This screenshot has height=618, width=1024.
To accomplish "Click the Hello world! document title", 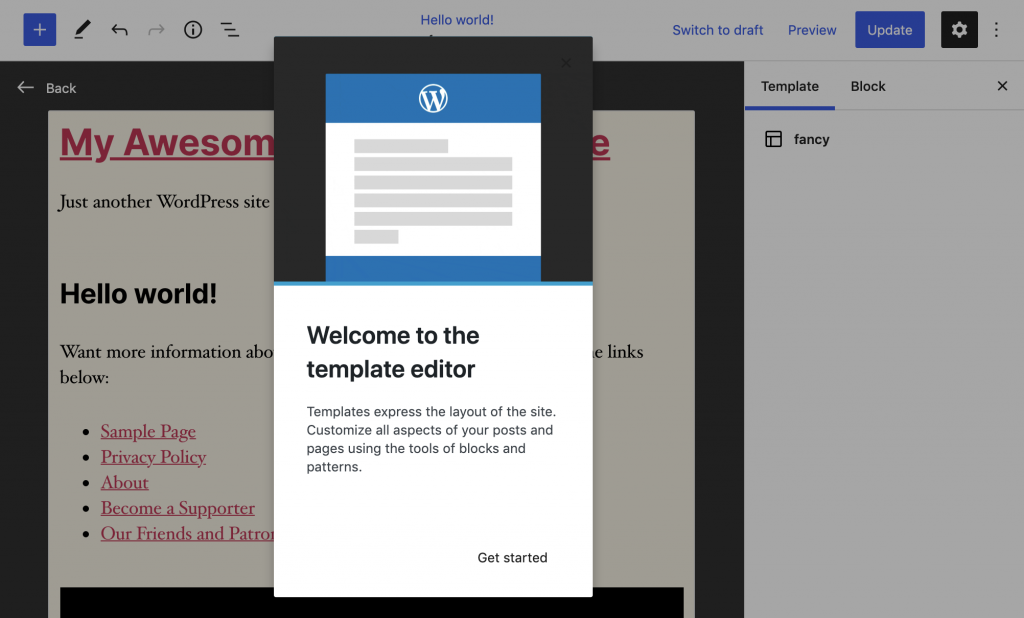I will (x=456, y=20).
